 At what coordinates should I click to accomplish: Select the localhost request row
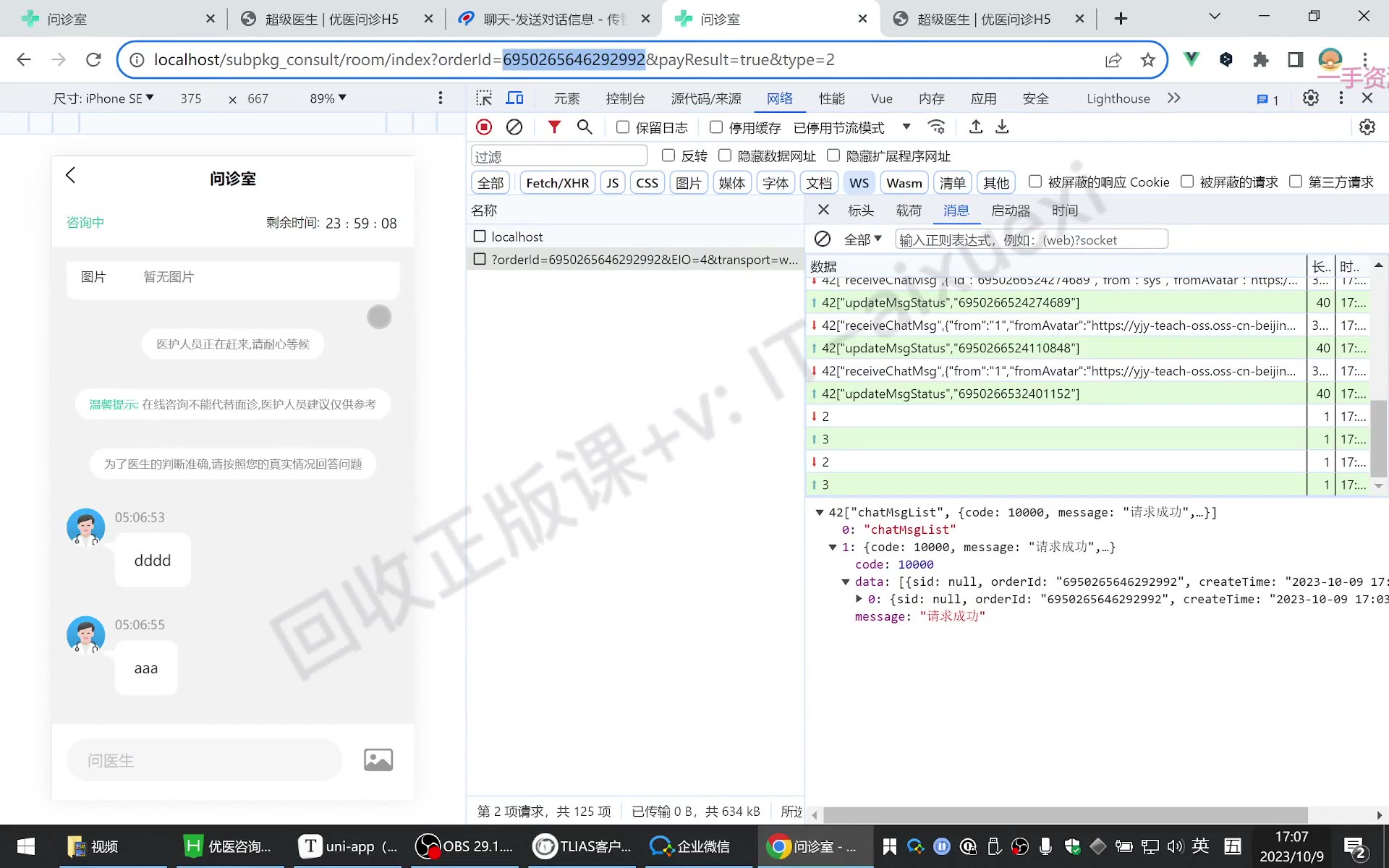pyautogui.click(x=635, y=237)
